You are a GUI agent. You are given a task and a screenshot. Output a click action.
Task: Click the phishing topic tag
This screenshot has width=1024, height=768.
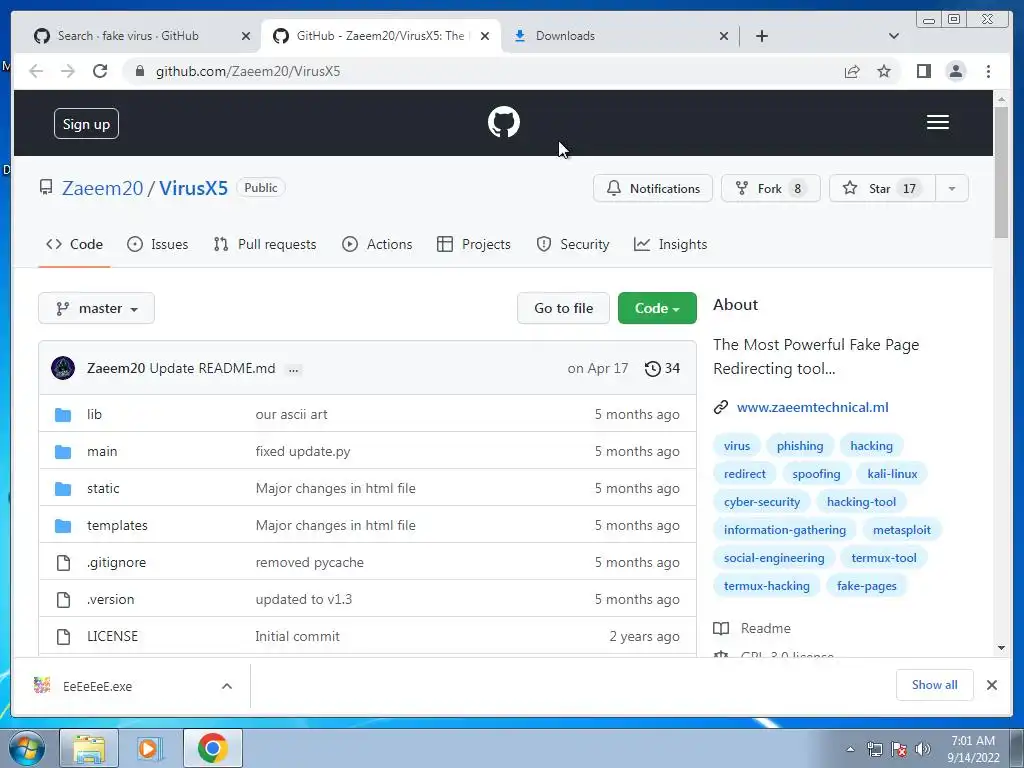(x=799, y=446)
